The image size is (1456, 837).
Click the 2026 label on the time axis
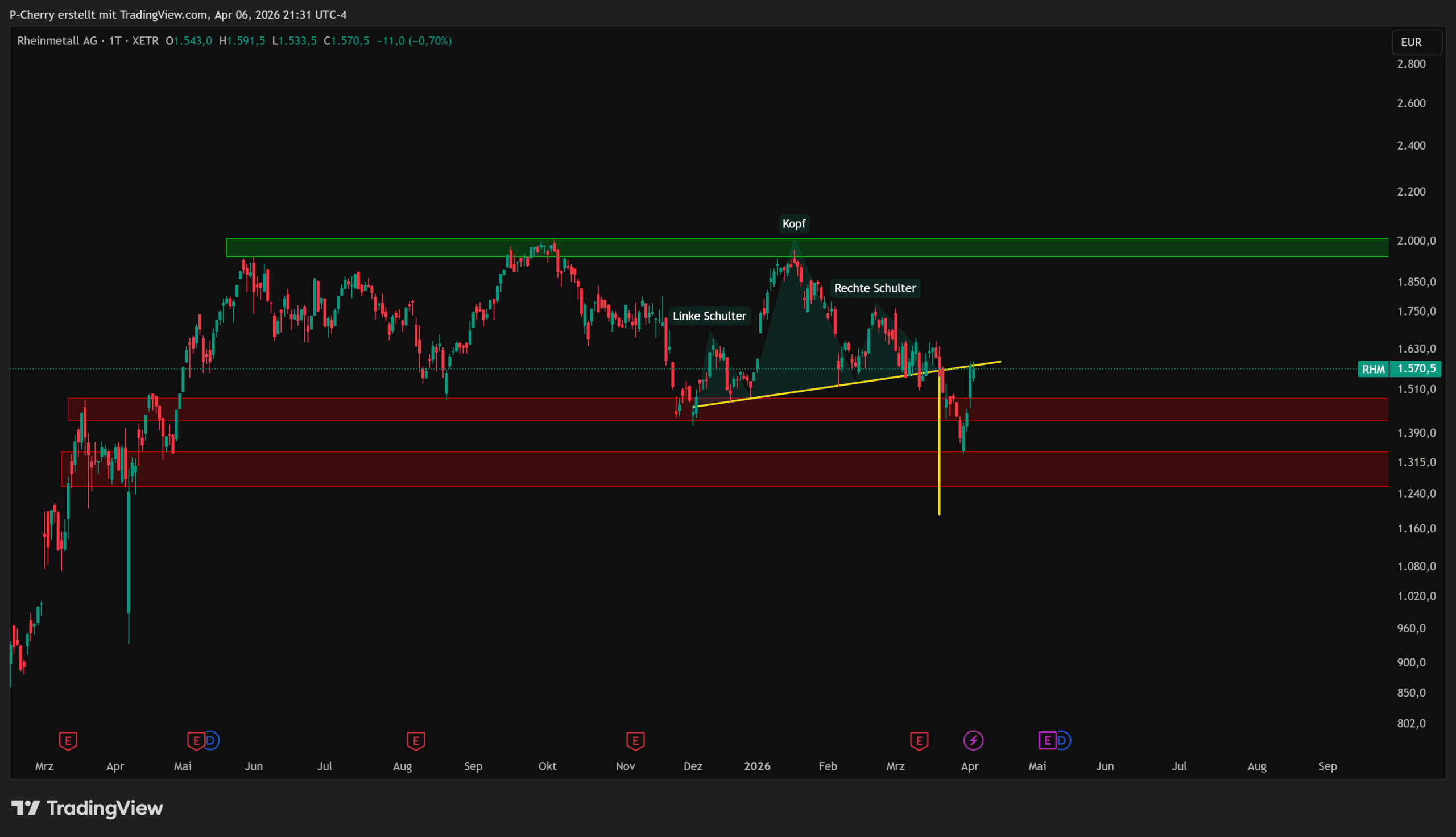point(756,766)
